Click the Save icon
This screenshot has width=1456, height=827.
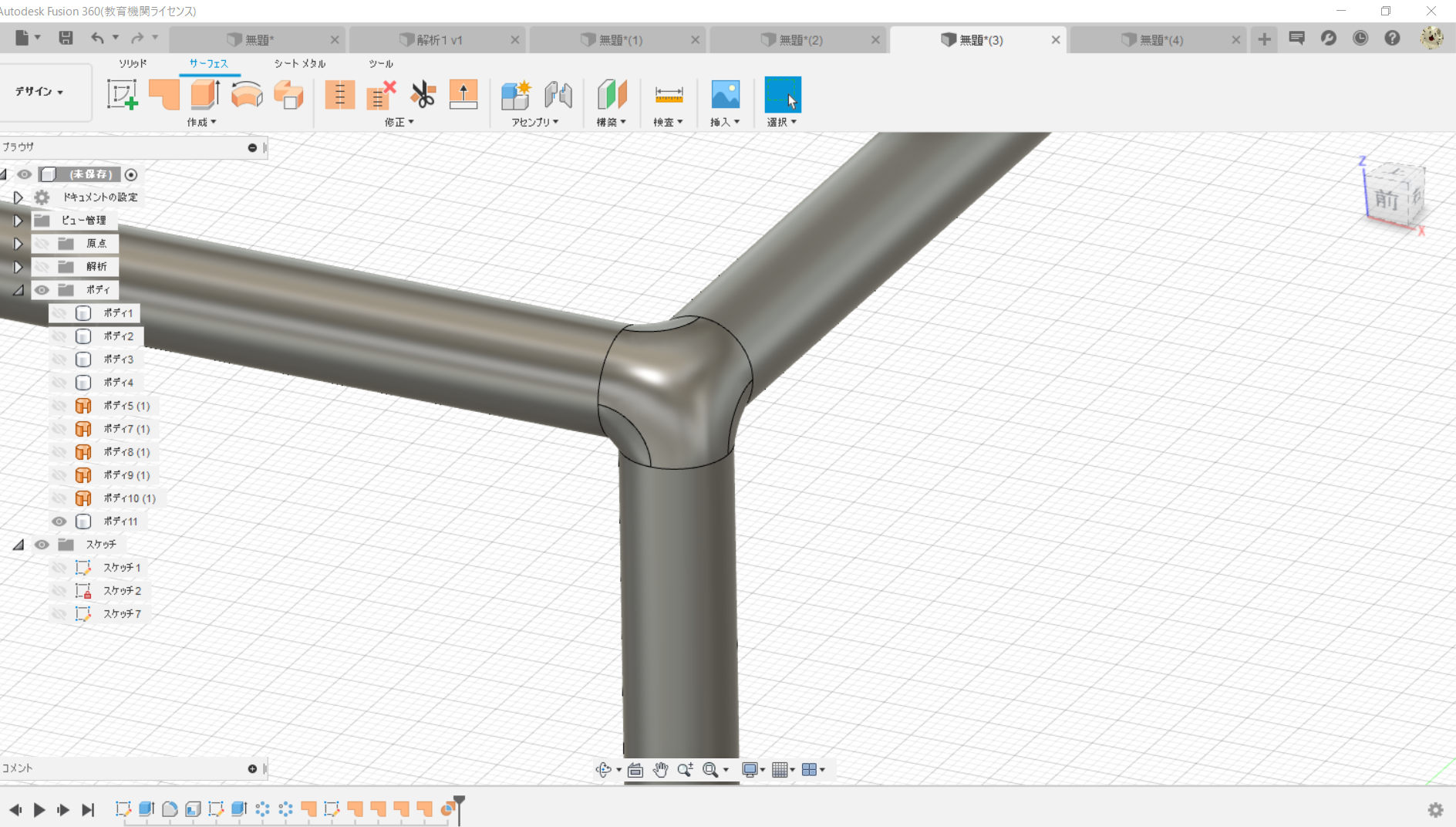66,38
